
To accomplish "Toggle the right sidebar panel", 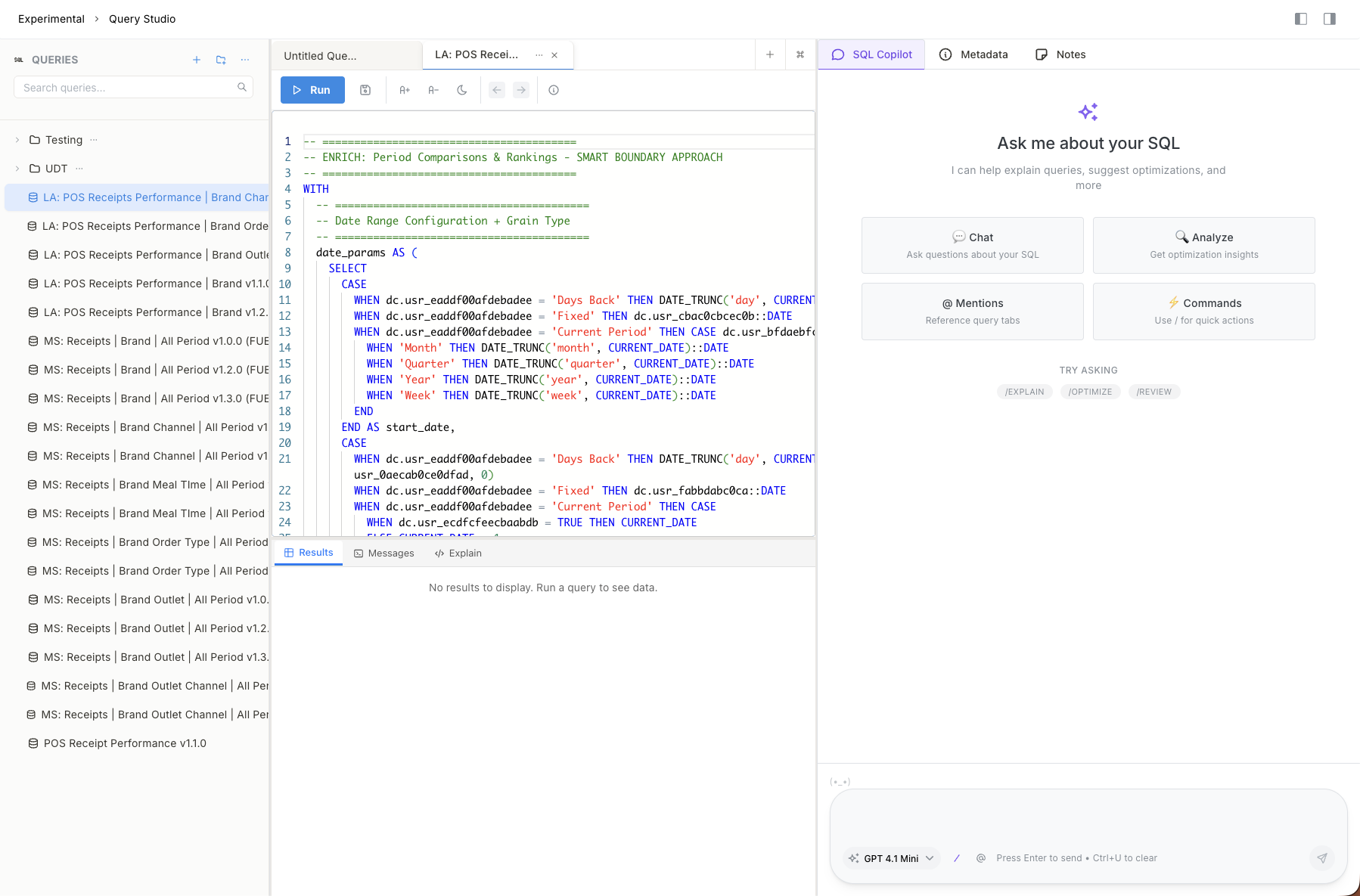I will pyautogui.click(x=1330, y=19).
